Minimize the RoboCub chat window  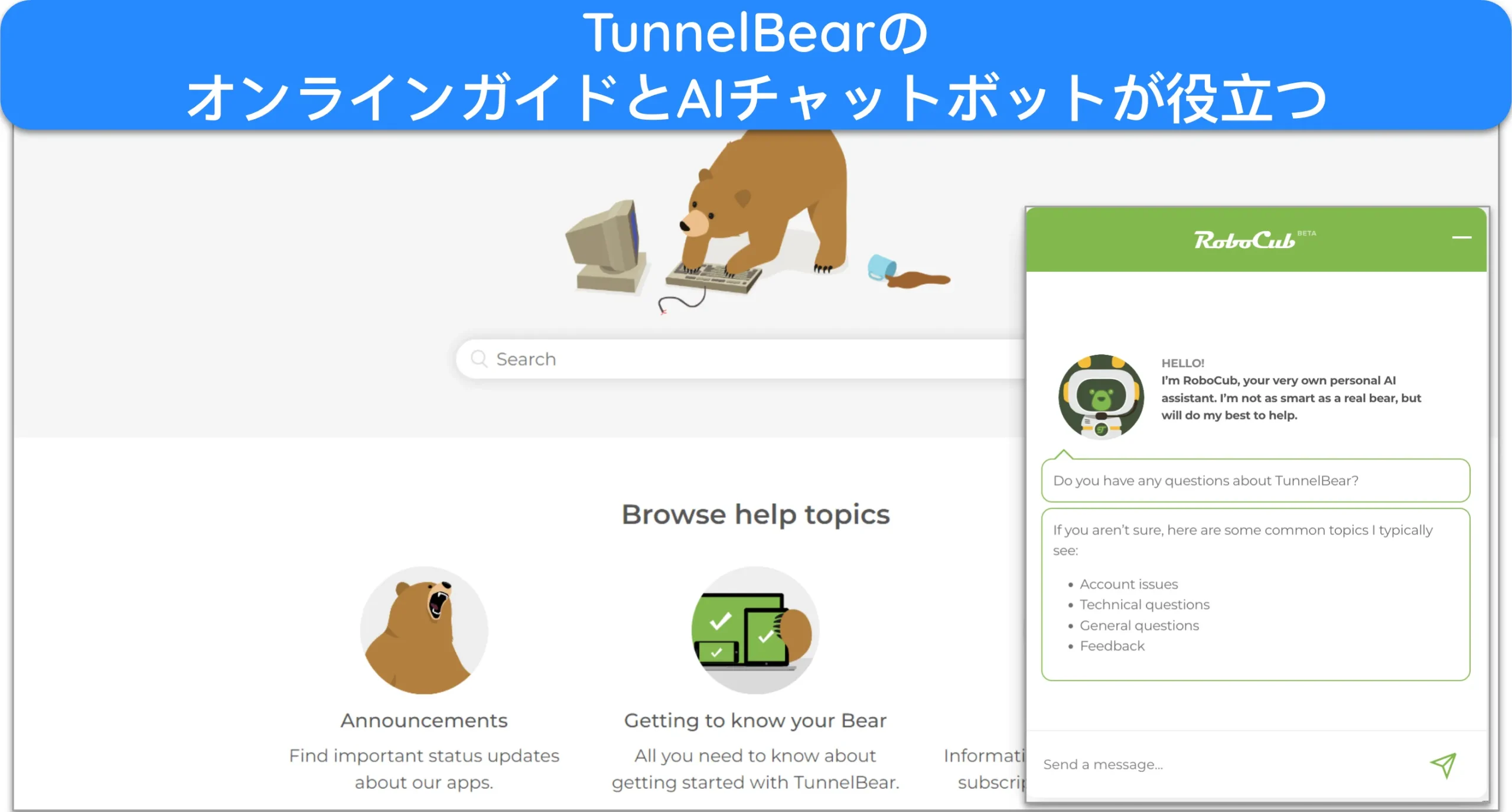point(1461,237)
